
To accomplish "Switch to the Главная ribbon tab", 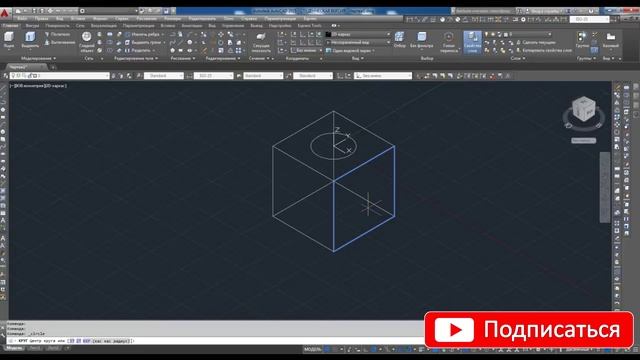I will 10,25.
